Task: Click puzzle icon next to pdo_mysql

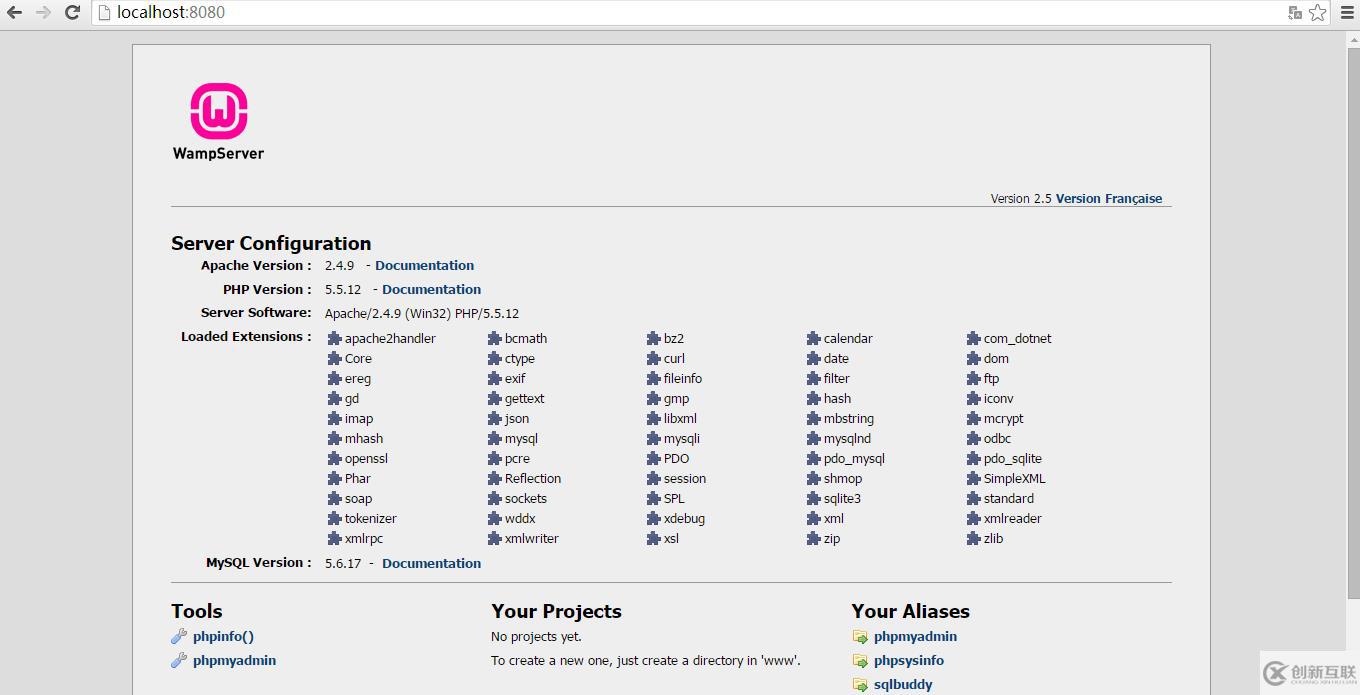Action: click(814, 459)
